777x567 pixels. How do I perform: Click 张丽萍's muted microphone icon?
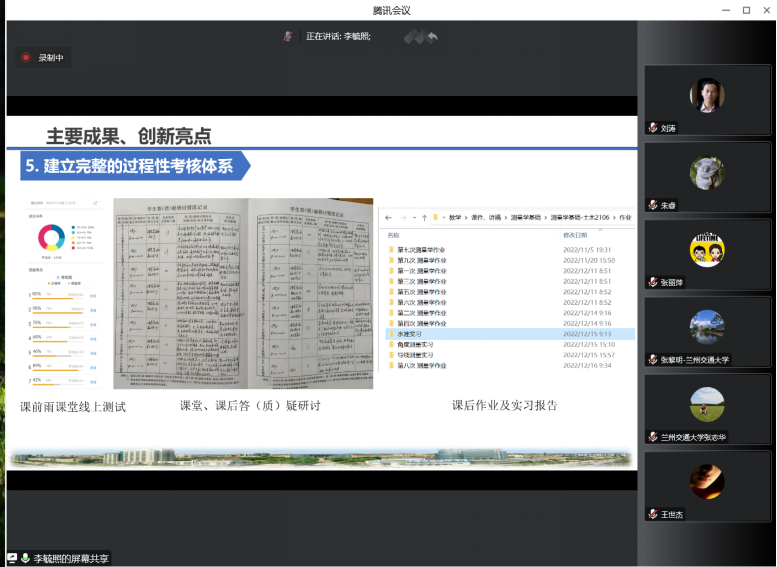coord(653,282)
